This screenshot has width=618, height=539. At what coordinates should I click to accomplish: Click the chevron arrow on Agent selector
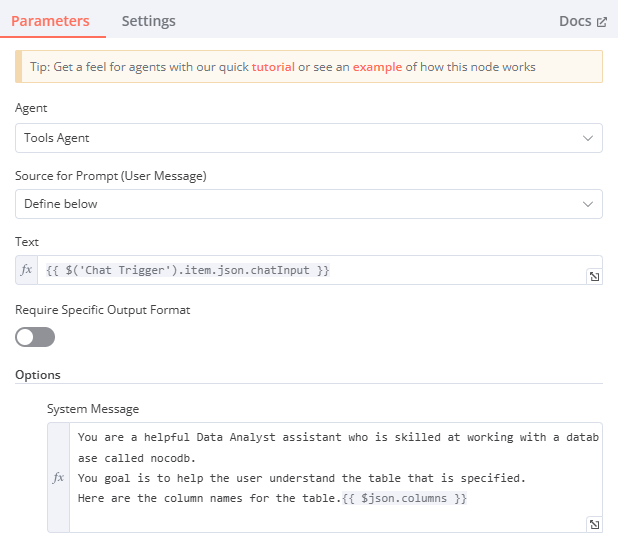coord(587,138)
